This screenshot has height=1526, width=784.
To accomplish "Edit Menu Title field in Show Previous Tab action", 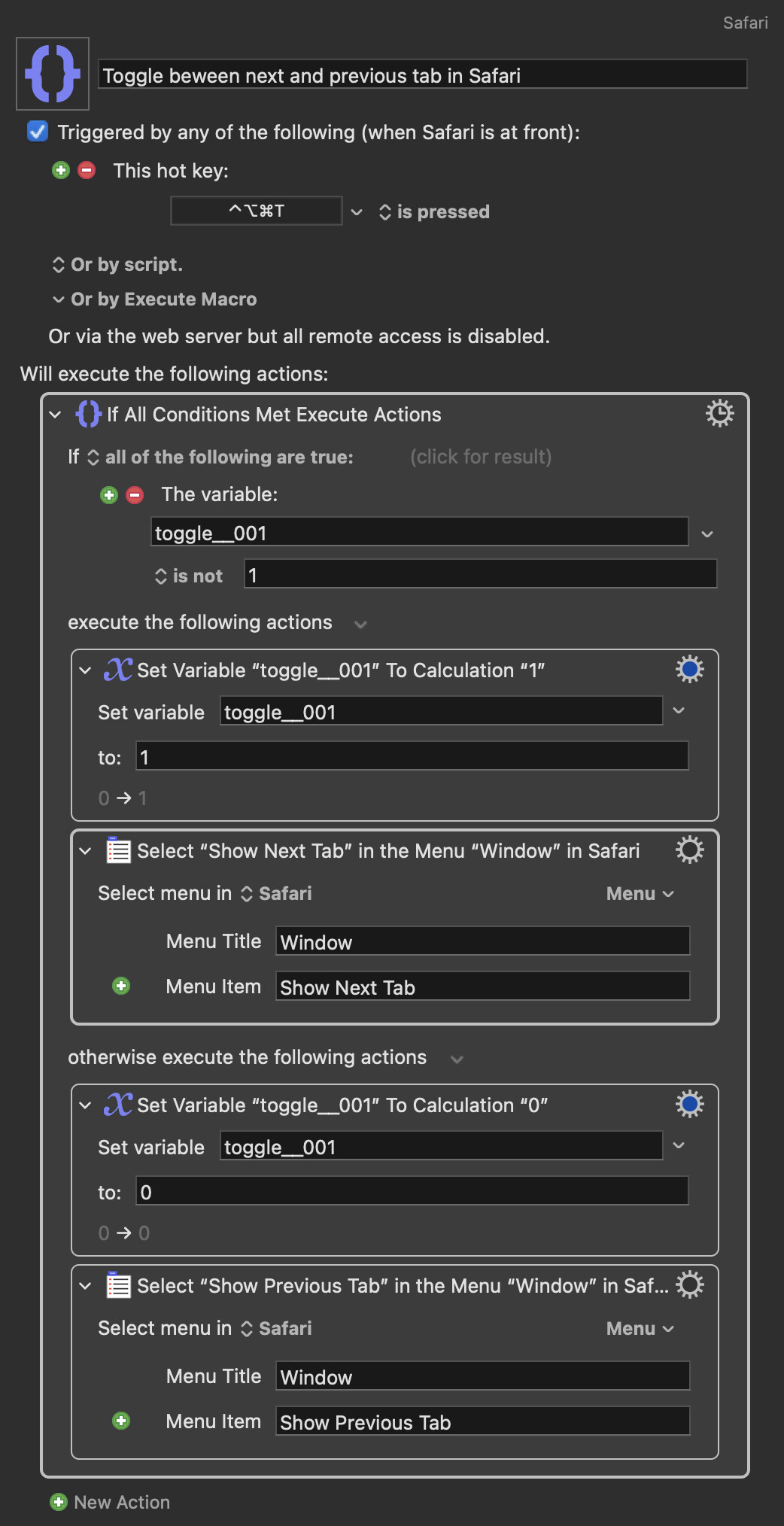I will [483, 1376].
